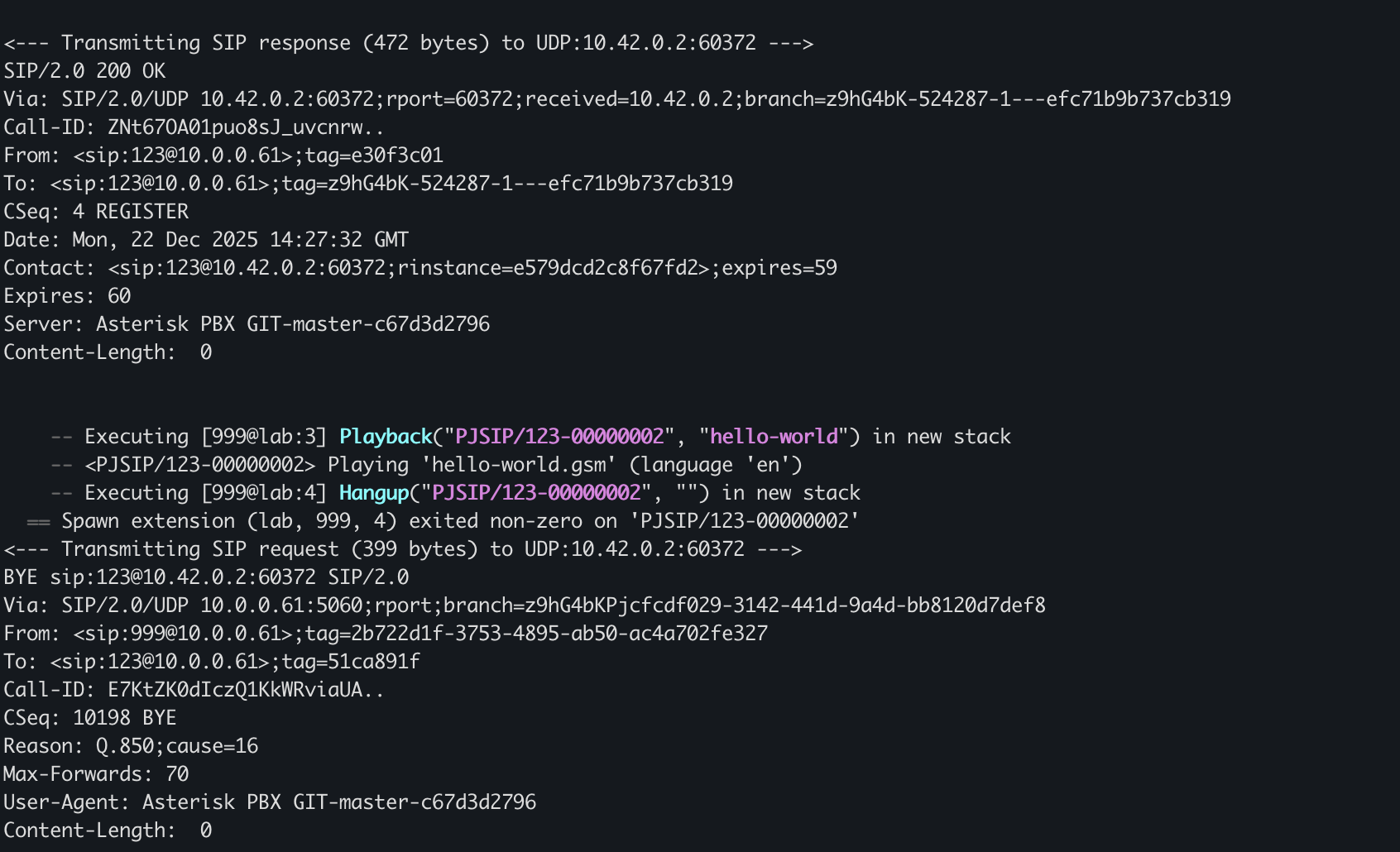Click the Reason: Q.850;cause=16 header
The width and height of the screenshot is (1400, 852).
131,746
